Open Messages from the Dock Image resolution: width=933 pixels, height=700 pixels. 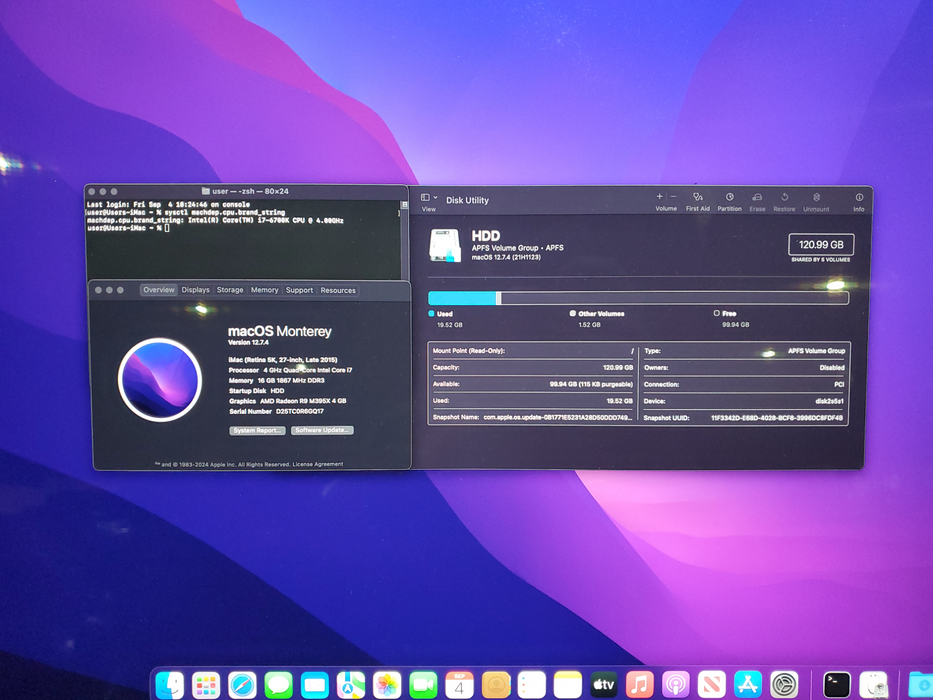pos(278,685)
